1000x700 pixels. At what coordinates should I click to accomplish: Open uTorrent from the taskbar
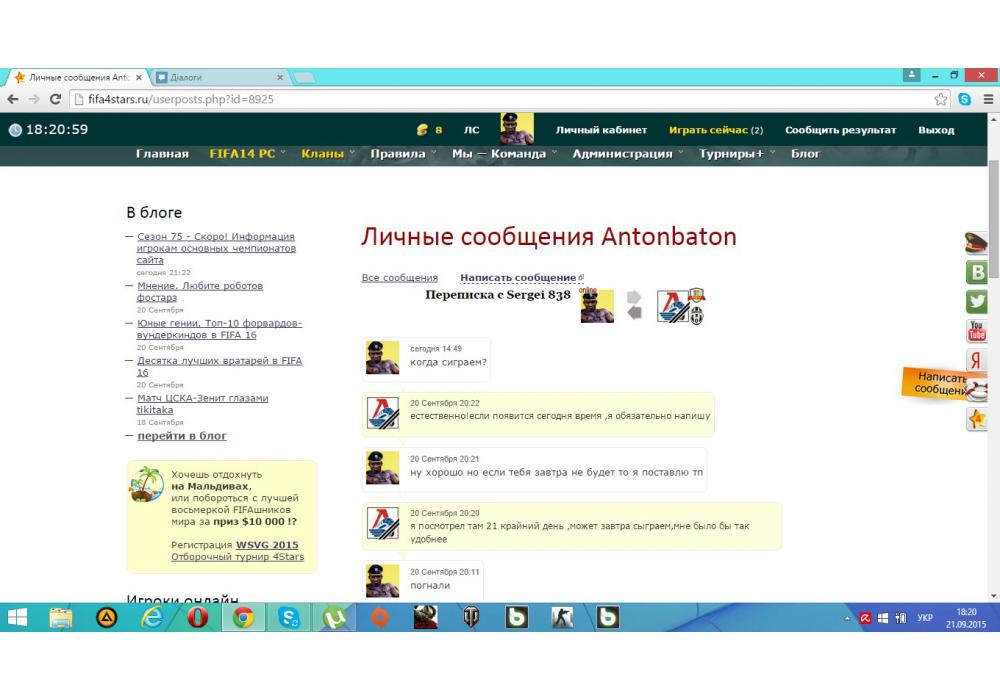(x=335, y=618)
